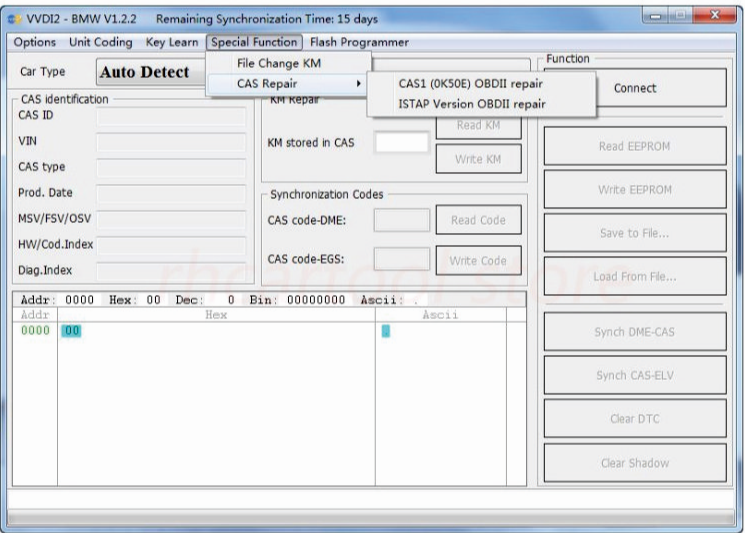The image size is (745, 533).
Task: Click the Addr column header
Action: [x=35, y=314]
